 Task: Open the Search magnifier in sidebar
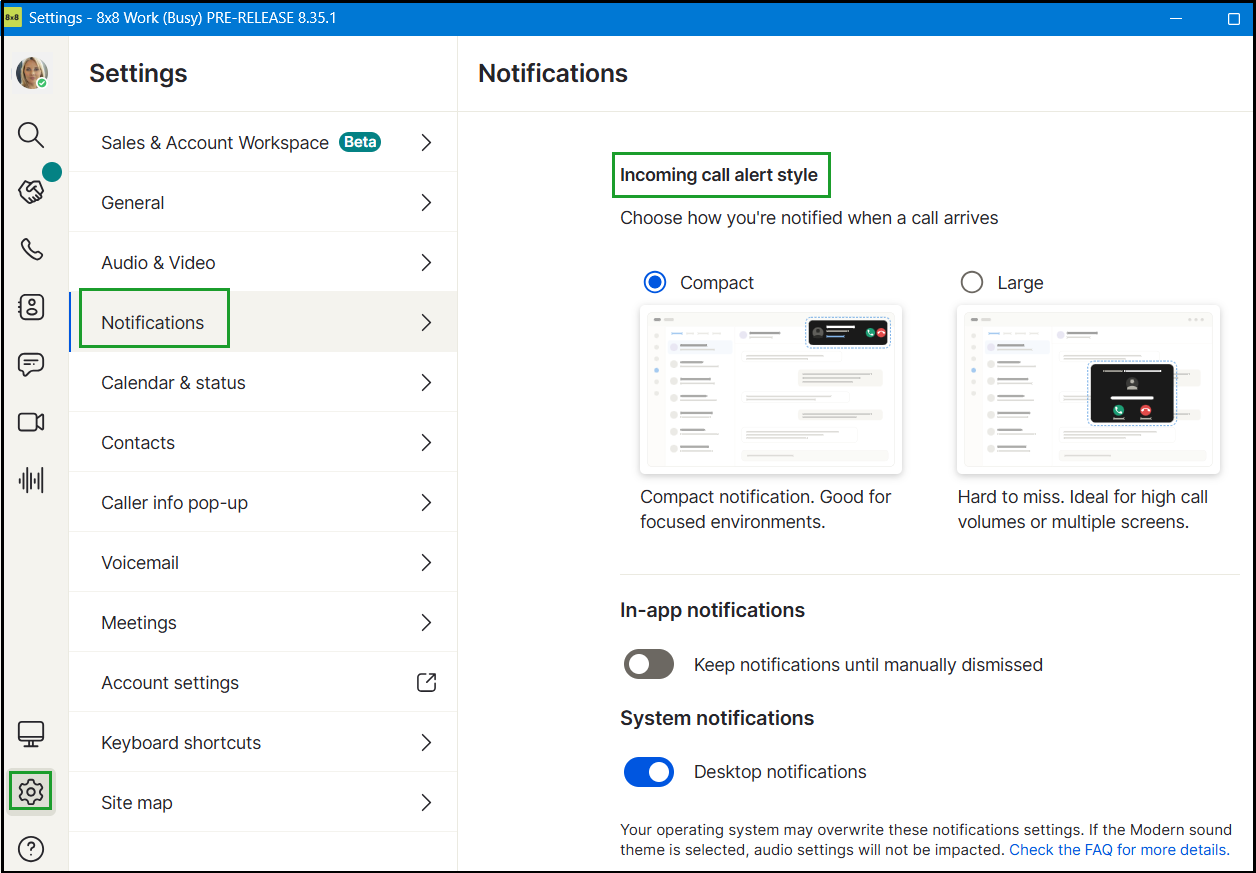tap(31, 135)
